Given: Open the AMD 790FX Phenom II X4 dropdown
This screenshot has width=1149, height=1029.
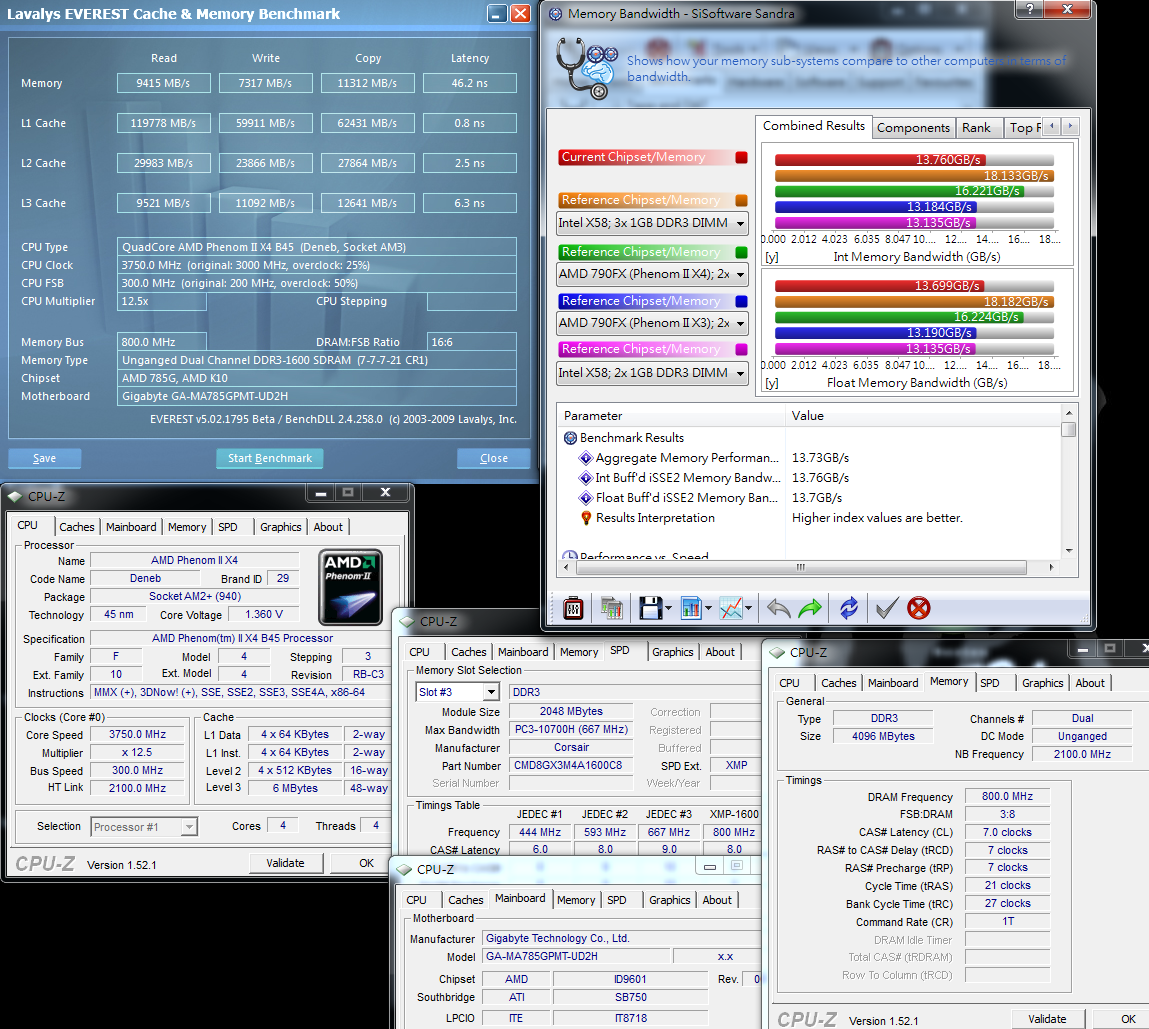Looking at the screenshot, I should [x=740, y=274].
